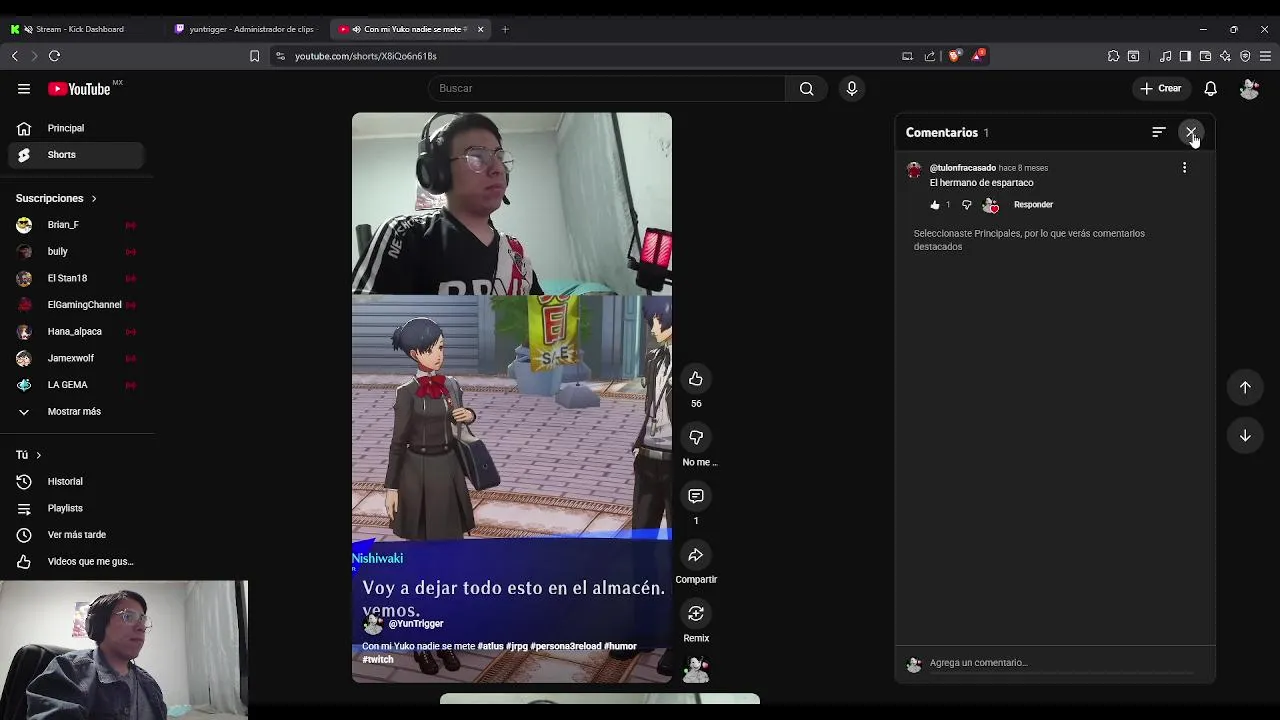Open Historial in the sidebar

[78, 482]
